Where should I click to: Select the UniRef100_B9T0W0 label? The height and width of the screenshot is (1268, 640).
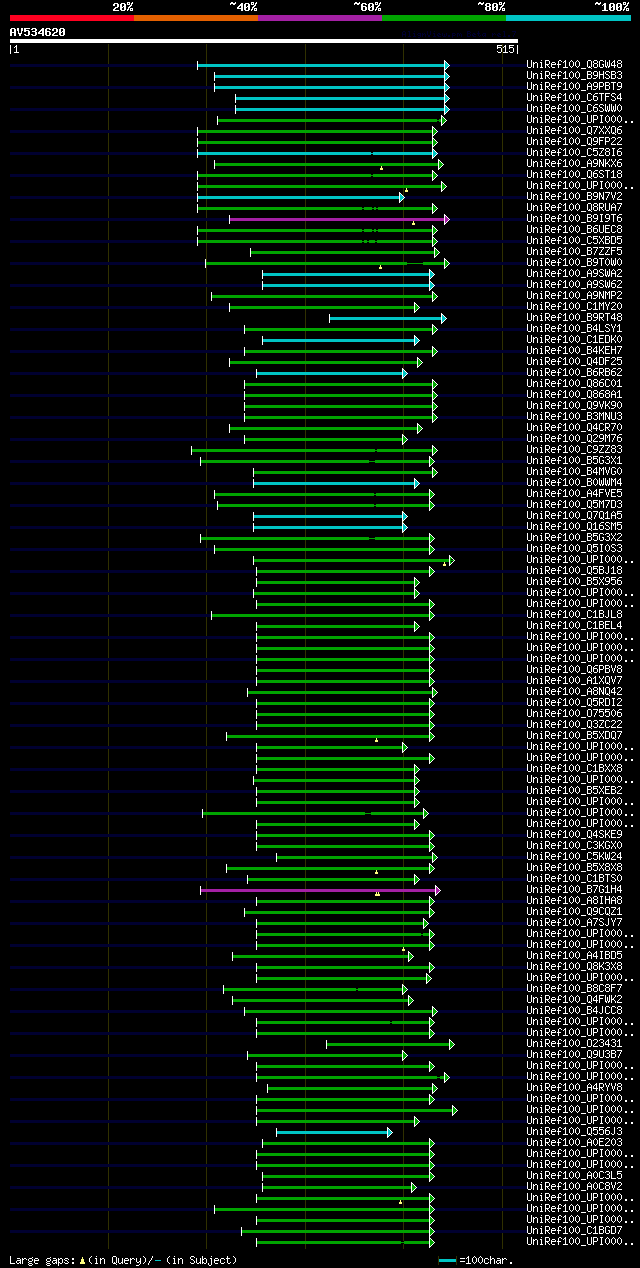tap(575, 262)
